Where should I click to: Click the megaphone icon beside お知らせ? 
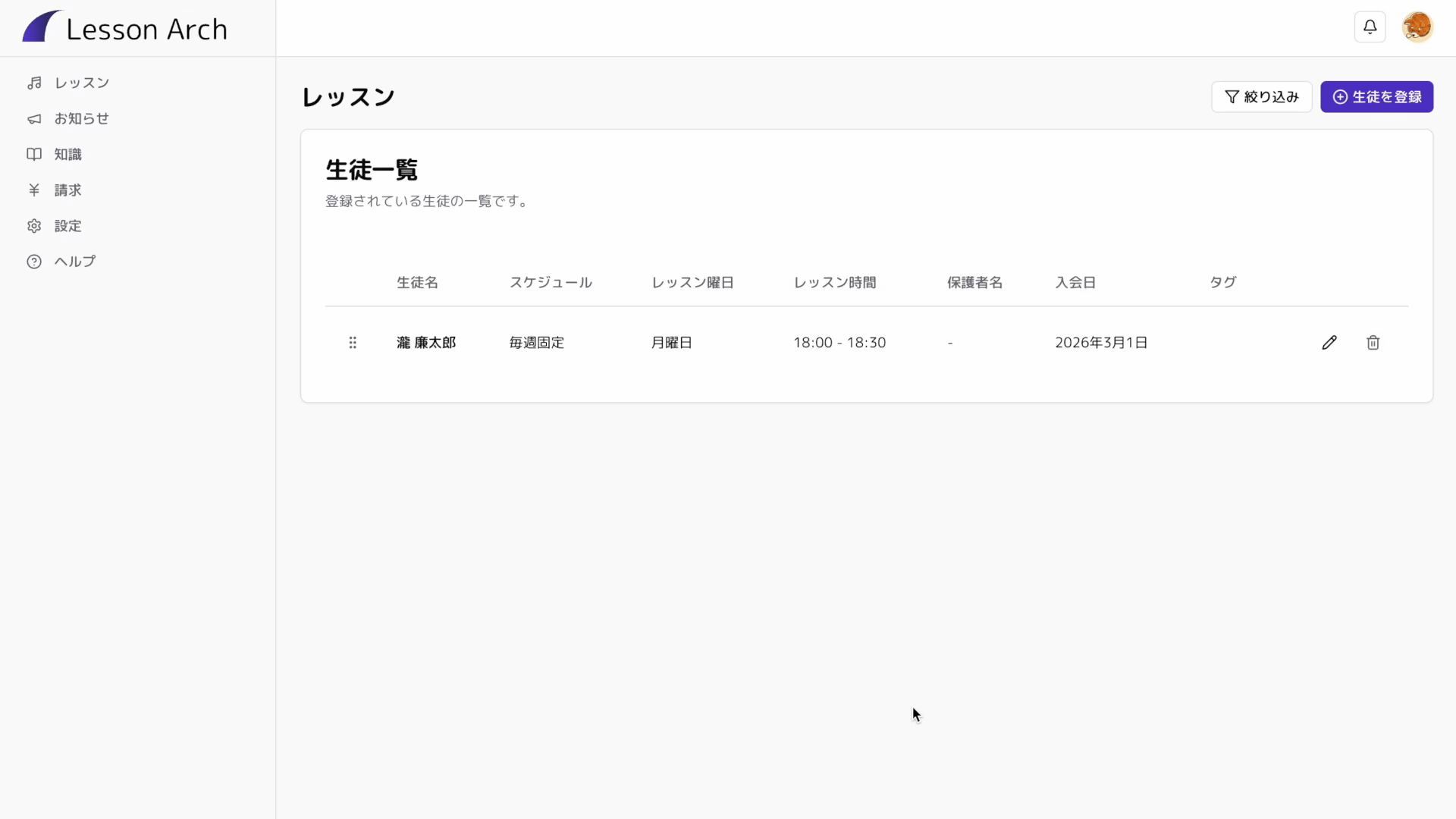click(34, 119)
